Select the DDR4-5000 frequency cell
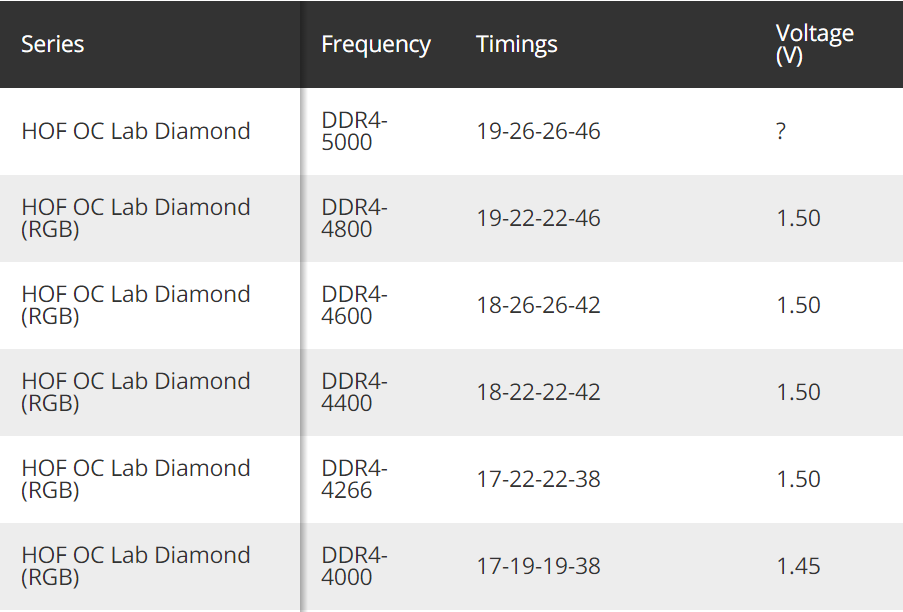Screen dimensions: 903x612 click(x=354, y=131)
